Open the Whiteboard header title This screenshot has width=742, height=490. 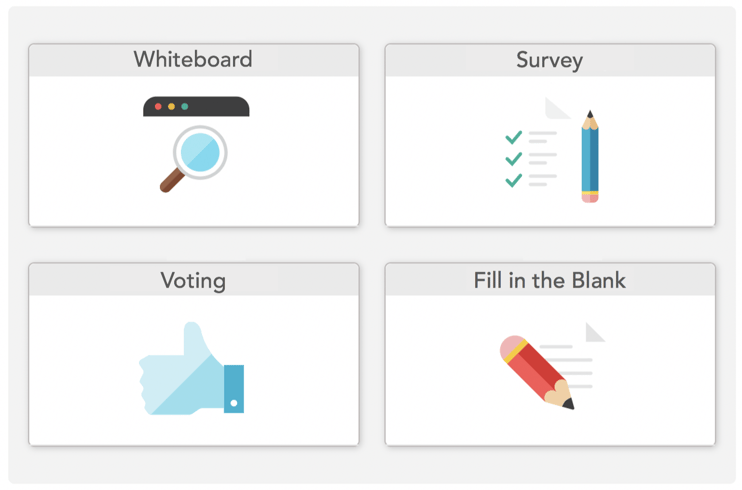[x=193, y=60]
